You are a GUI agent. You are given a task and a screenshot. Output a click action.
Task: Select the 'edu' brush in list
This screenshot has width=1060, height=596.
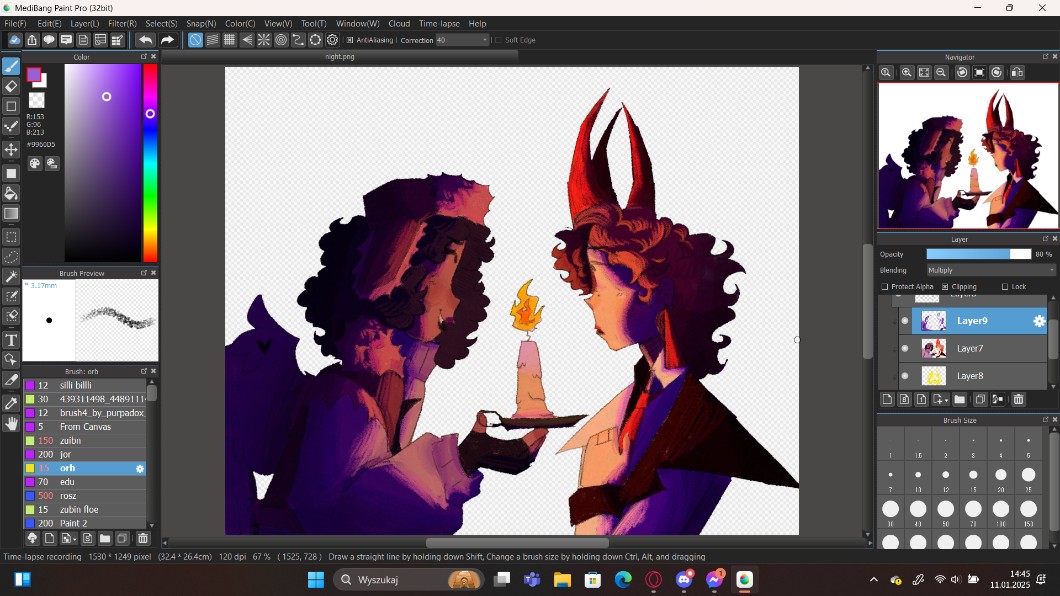85,482
